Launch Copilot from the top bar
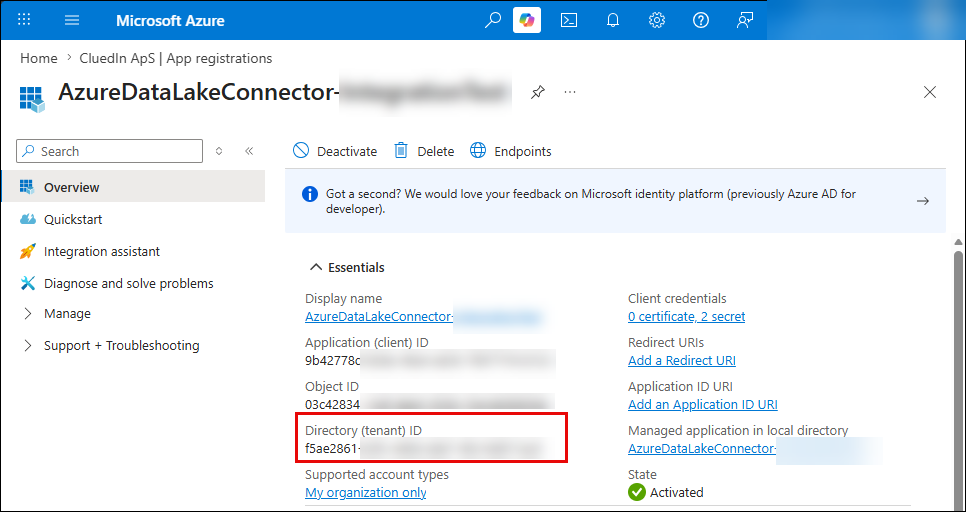Viewport: 966px width, 512px height. [x=527, y=20]
